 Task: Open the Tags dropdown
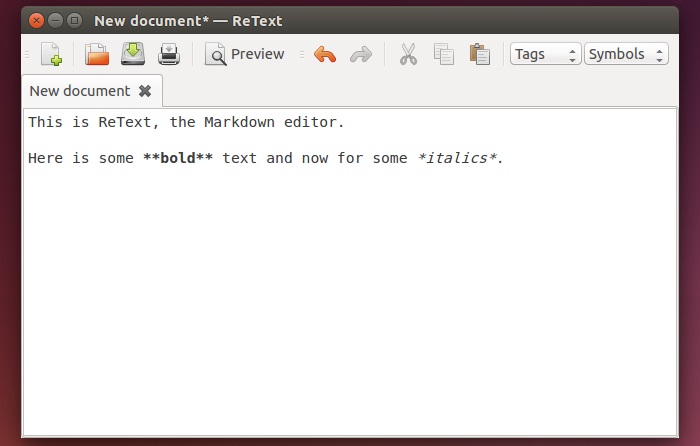[546, 54]
